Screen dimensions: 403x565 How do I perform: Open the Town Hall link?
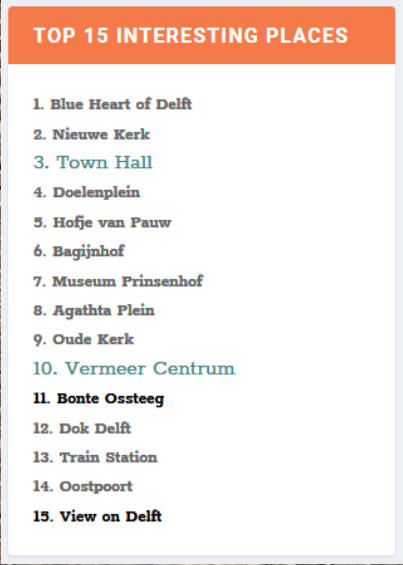[93, 162]
